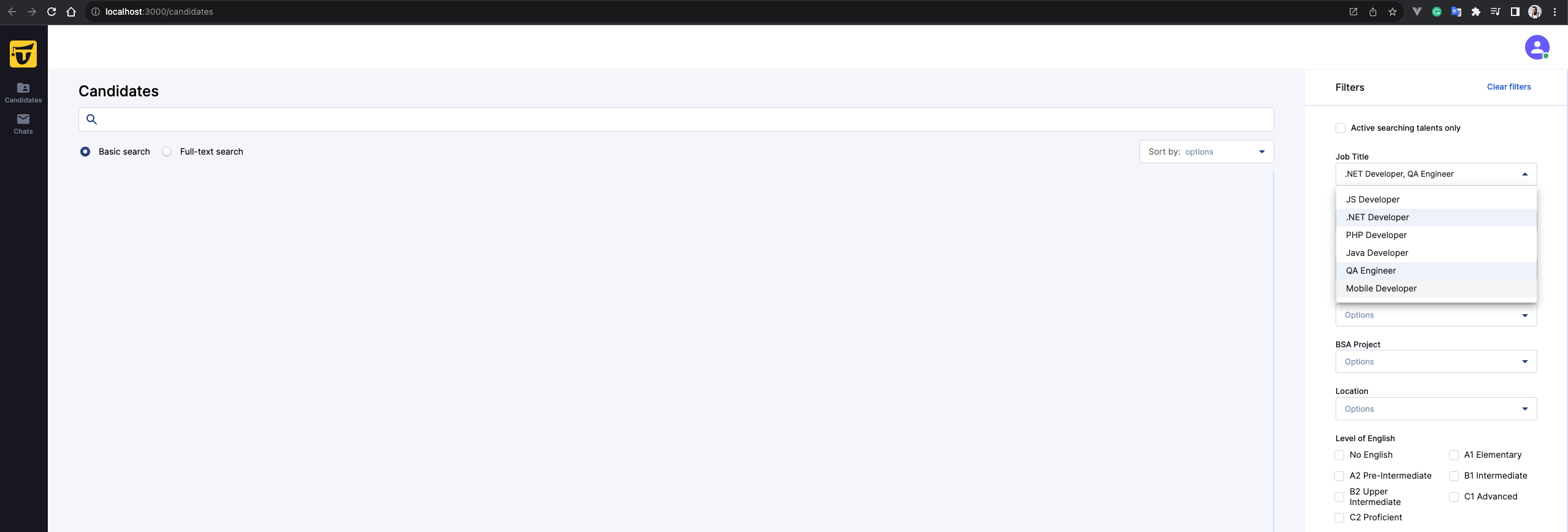The height and width of the screenshot is (532, 1568).
Task: Reload the page in the browser
Action: [x=52, y=12]
